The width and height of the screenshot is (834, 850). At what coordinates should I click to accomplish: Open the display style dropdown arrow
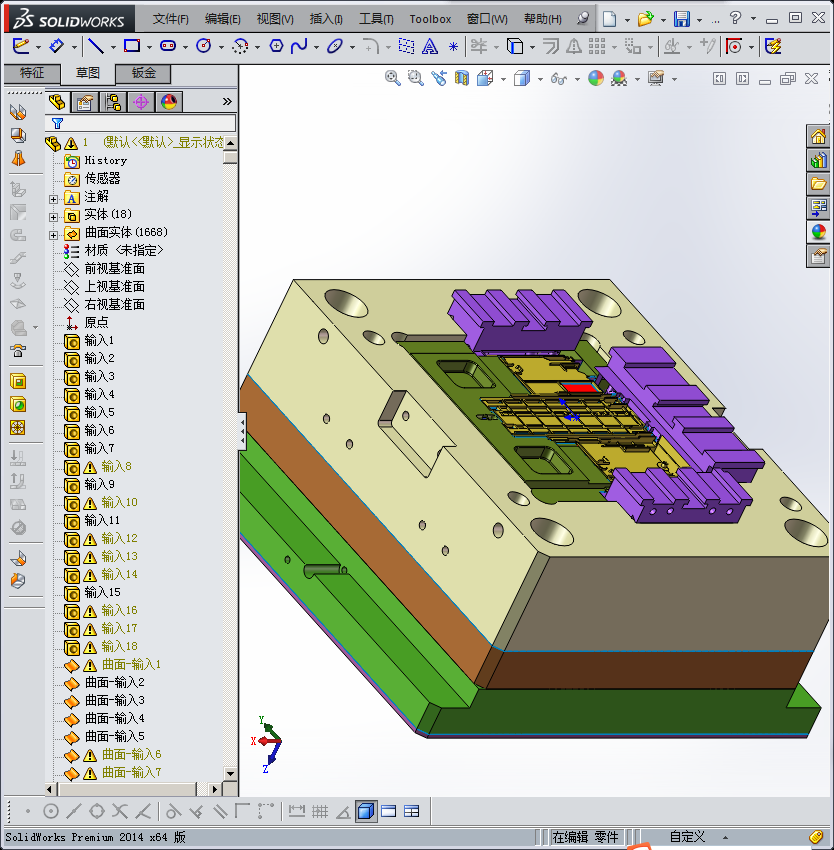540,80
